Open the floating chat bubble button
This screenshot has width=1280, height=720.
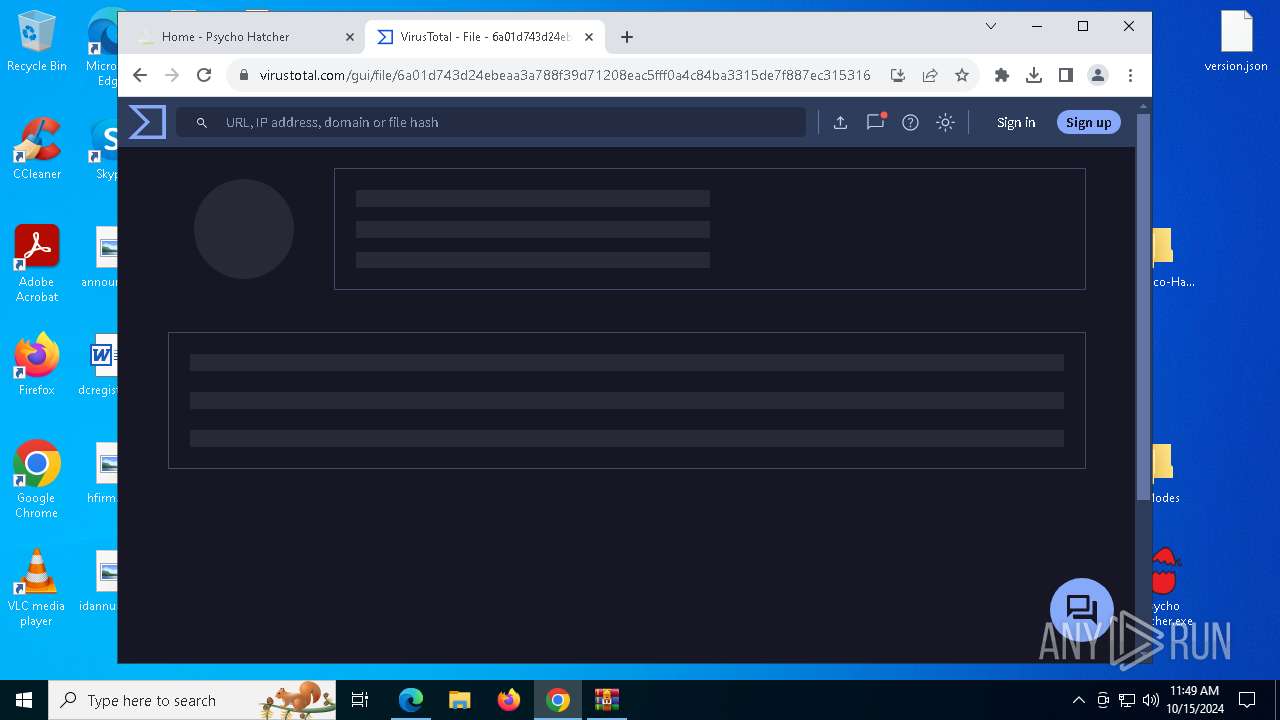(x=1081, y=609)
